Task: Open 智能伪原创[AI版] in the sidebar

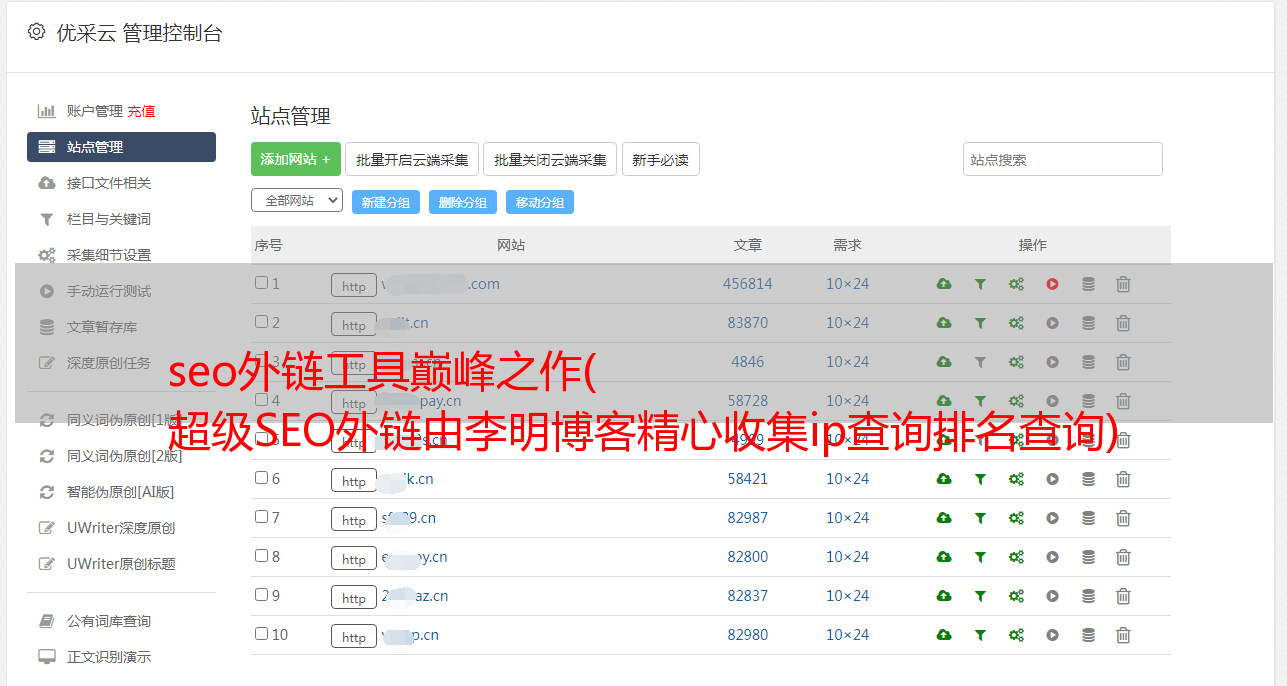Action: (121, 492)
